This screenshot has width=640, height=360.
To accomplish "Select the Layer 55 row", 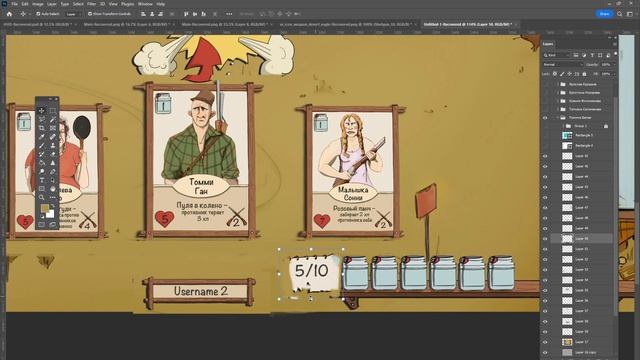I will point(582,290).
